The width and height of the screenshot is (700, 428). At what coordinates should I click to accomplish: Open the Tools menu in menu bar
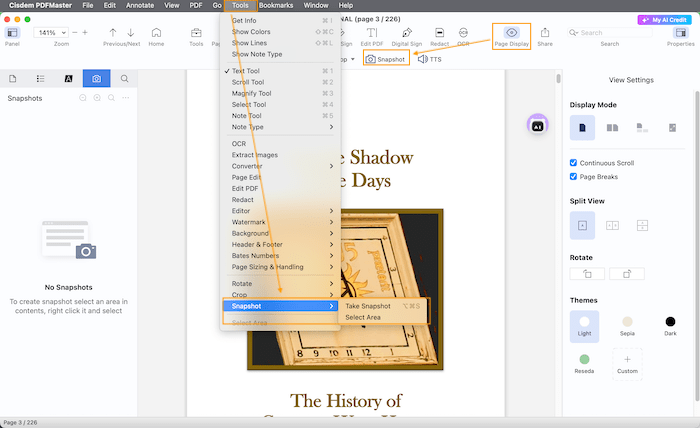240,5
